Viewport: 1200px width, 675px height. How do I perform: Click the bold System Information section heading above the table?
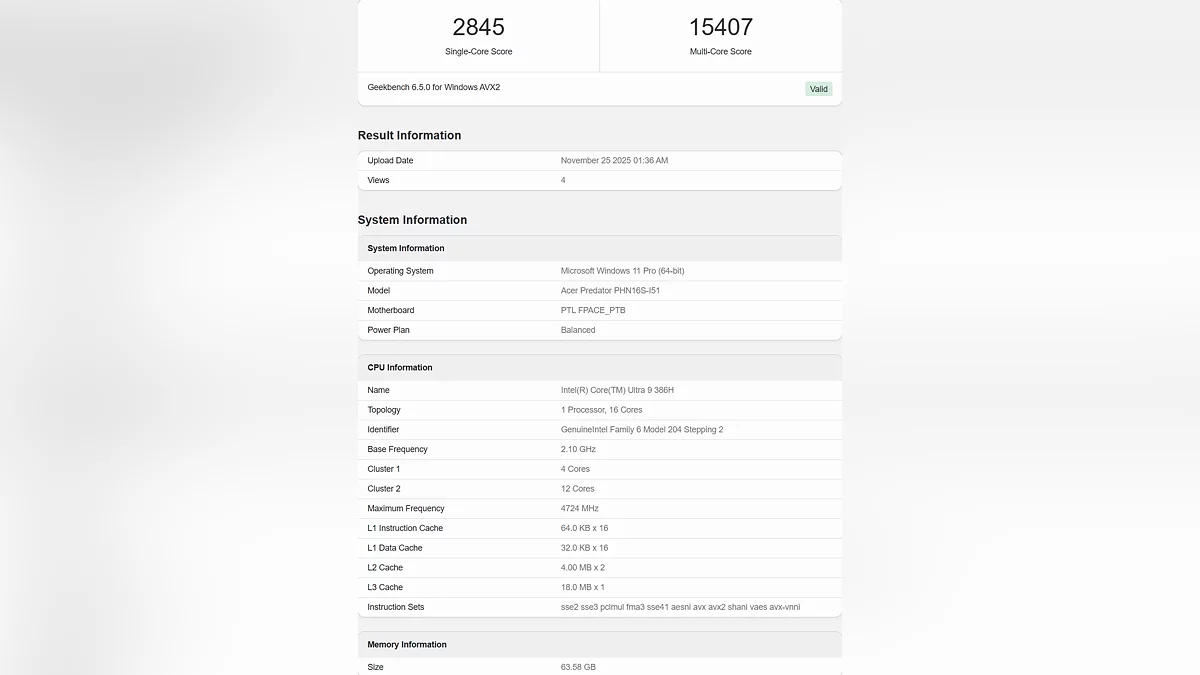412,220
